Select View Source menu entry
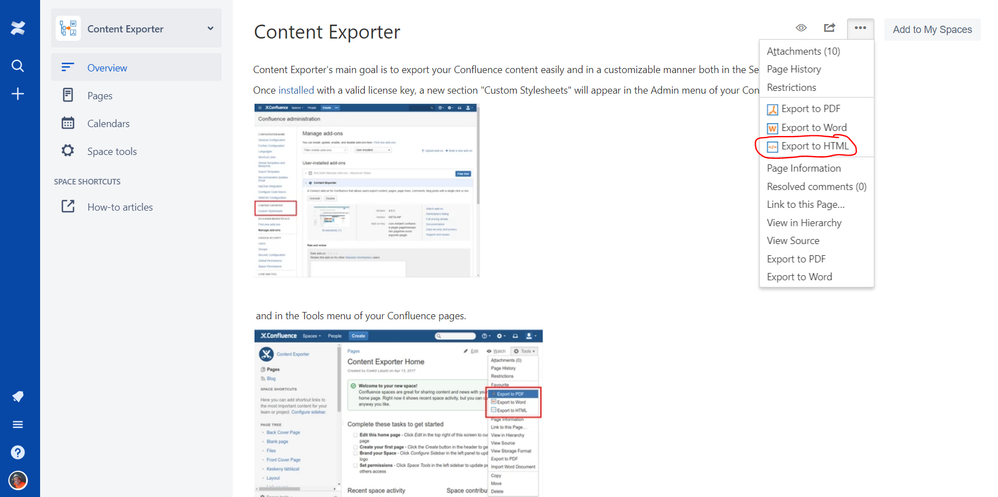998x497 pixels. [x=817, y=241]
